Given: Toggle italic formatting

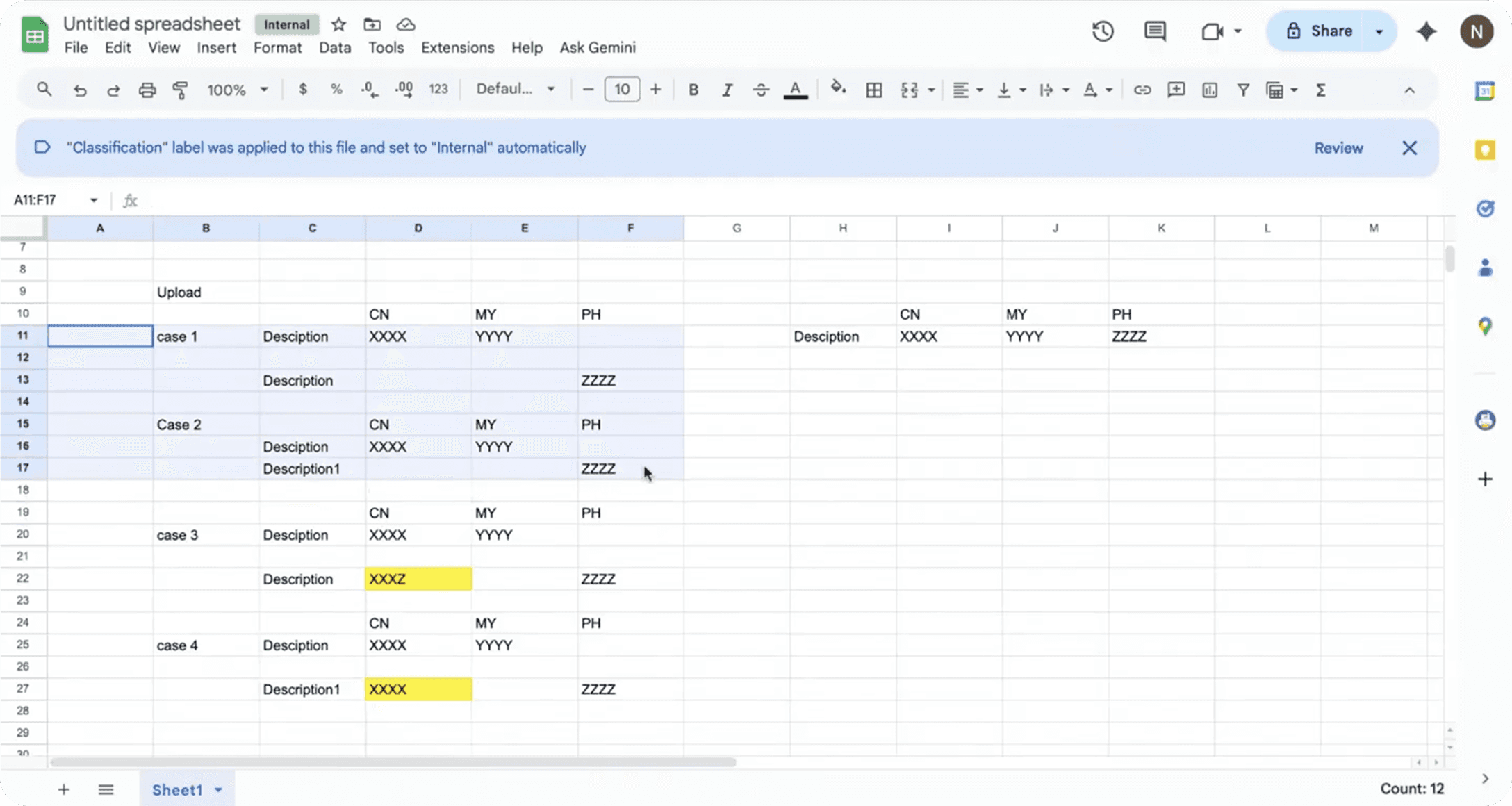Looking at the screenshot, I should 727,90.
